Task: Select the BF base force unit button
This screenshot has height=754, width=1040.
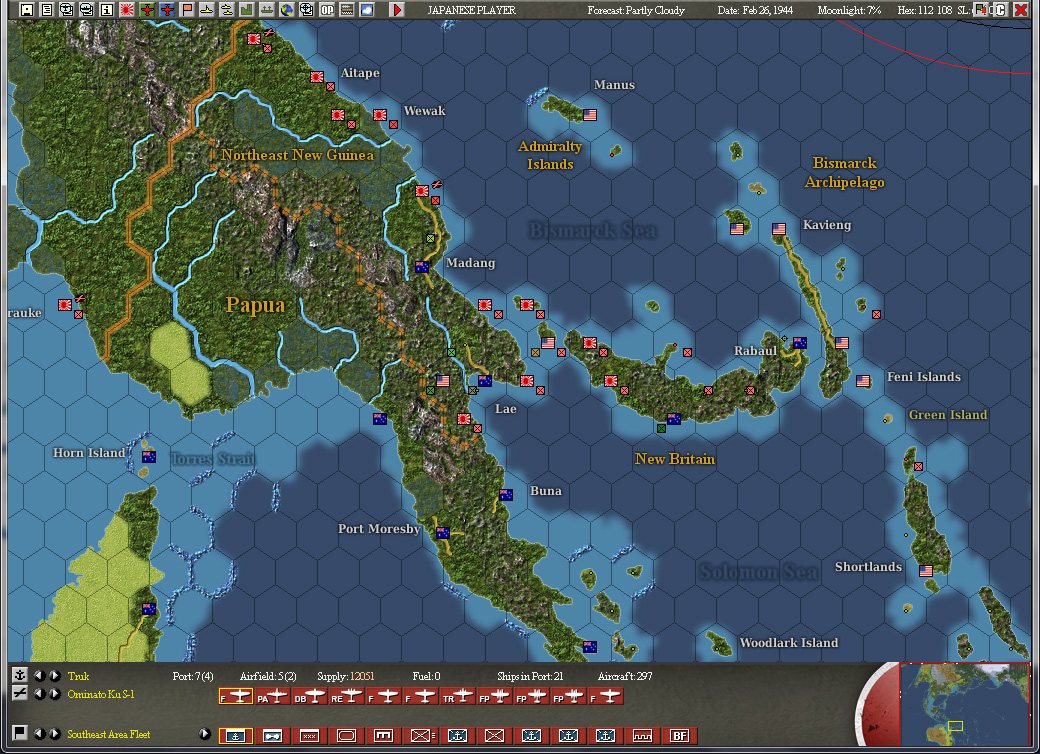Action: click(680, 735)
